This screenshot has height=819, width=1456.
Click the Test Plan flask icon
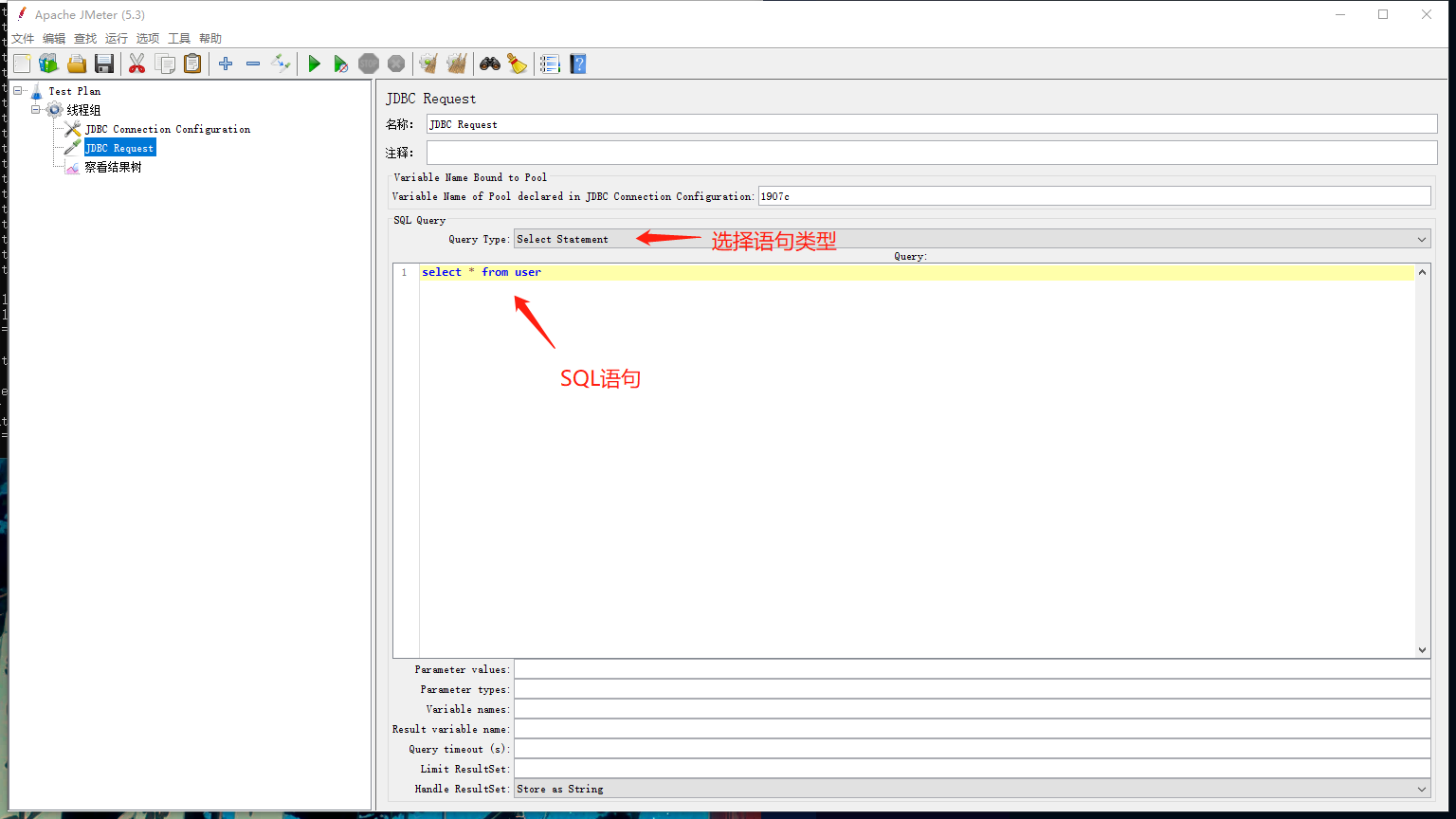coord(37,91)
